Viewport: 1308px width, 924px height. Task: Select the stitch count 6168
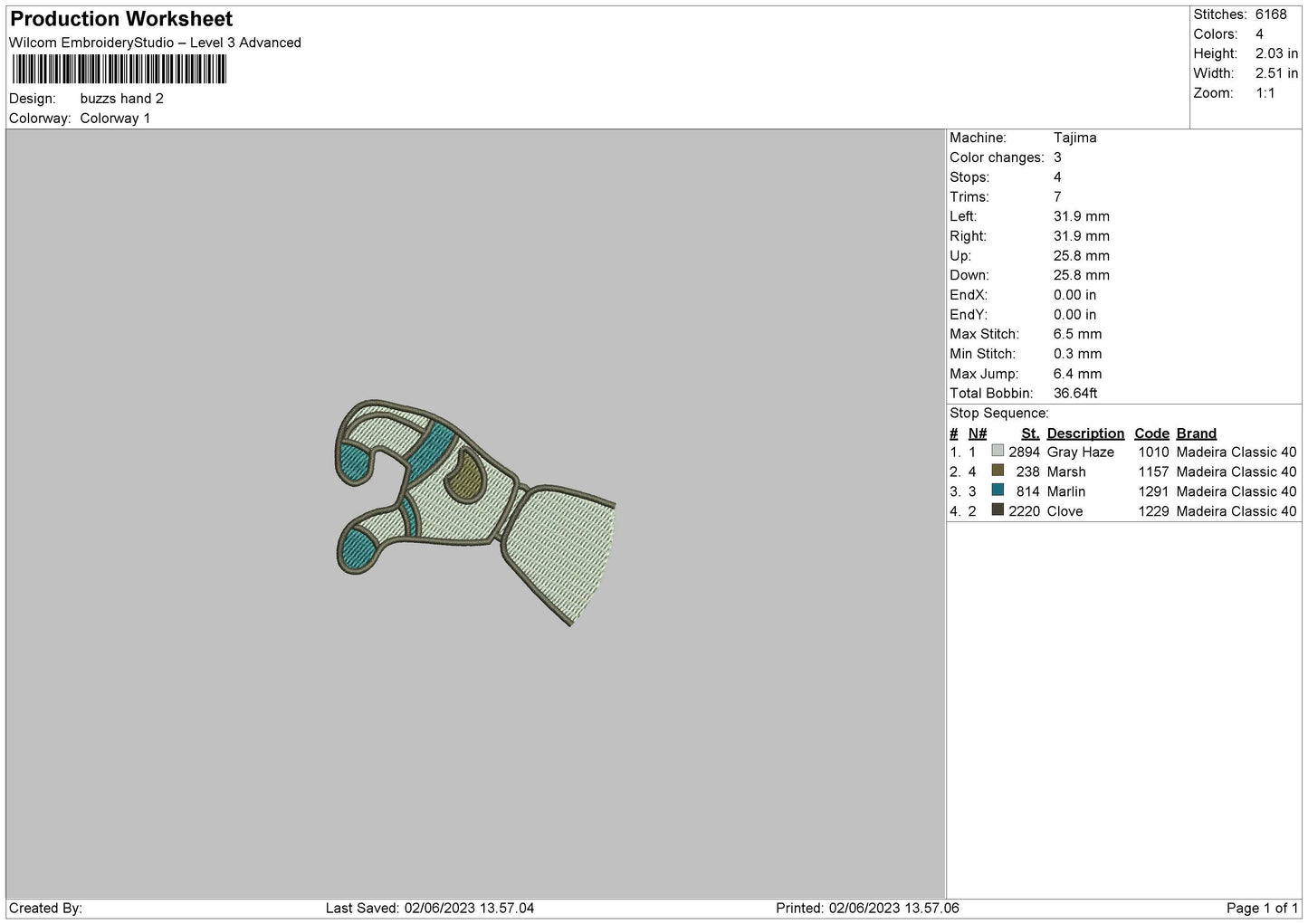coord(1271,14)
